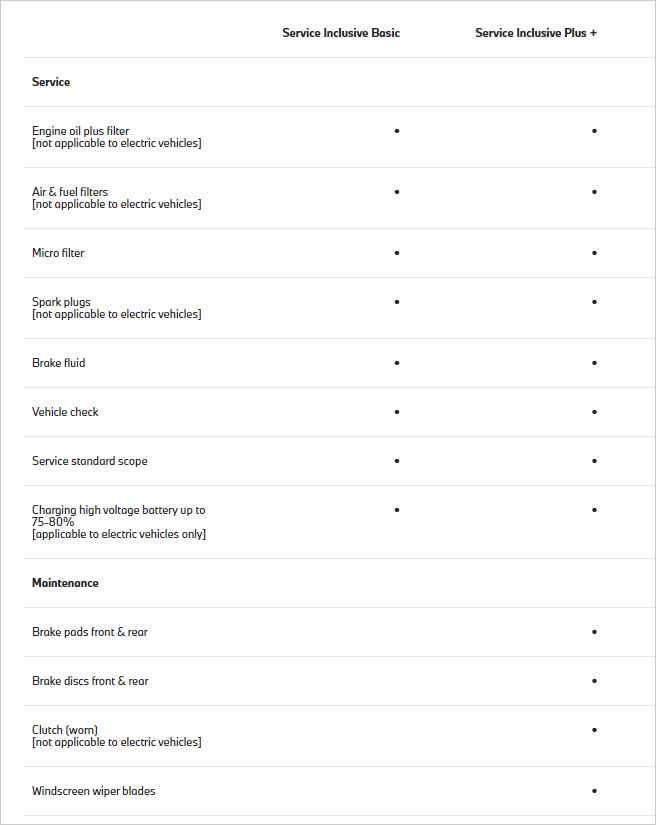Viewport: 656px width, 825px height.
Task: Click the Service Inclusive Basic column header
Action: pyautogui.click(x=341, y=33)
